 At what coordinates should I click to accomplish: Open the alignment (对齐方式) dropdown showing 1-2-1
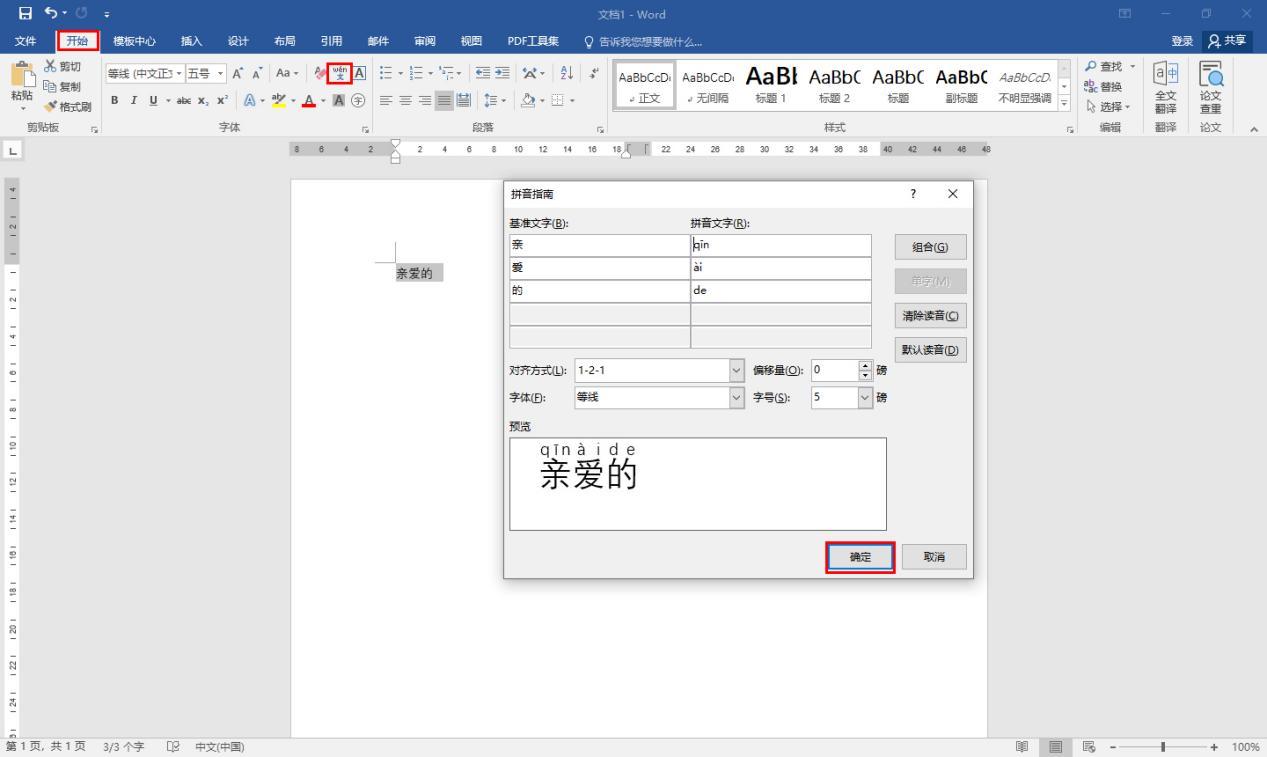click(x=737, y=370)
